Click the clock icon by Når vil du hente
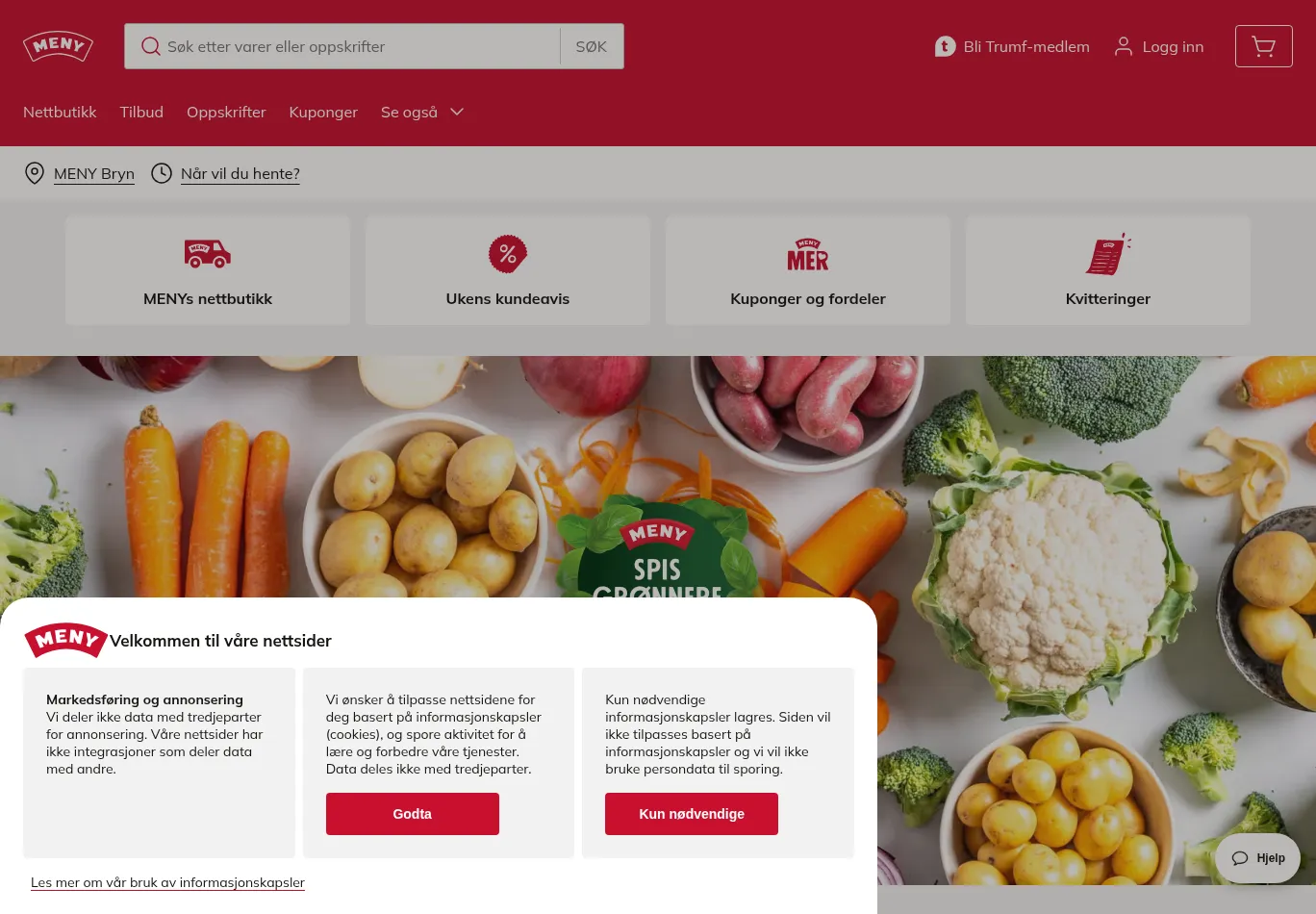This screenshot has height=914, width=1316. 162,173
